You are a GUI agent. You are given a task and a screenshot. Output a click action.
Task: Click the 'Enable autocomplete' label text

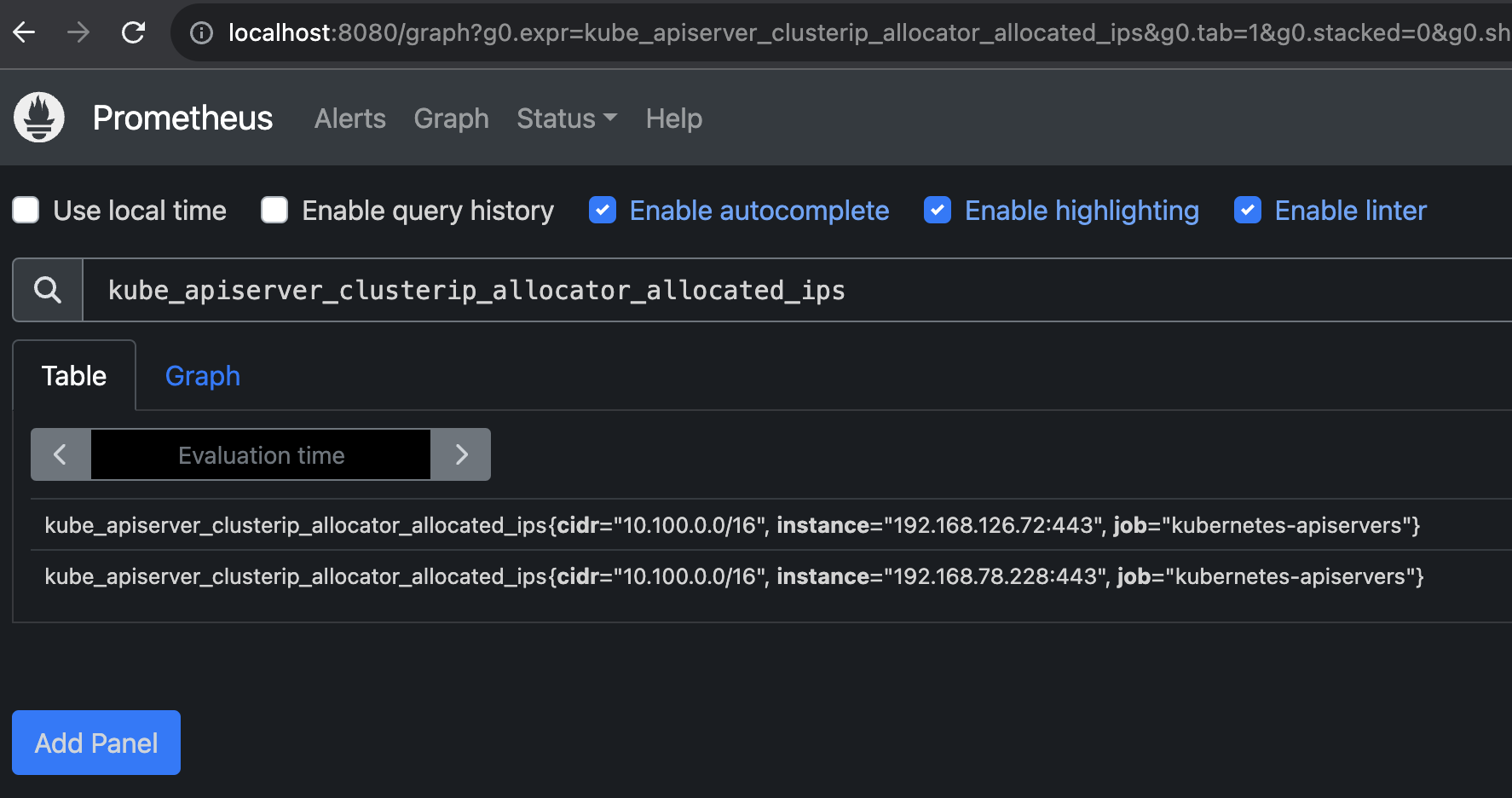point(759,211)
